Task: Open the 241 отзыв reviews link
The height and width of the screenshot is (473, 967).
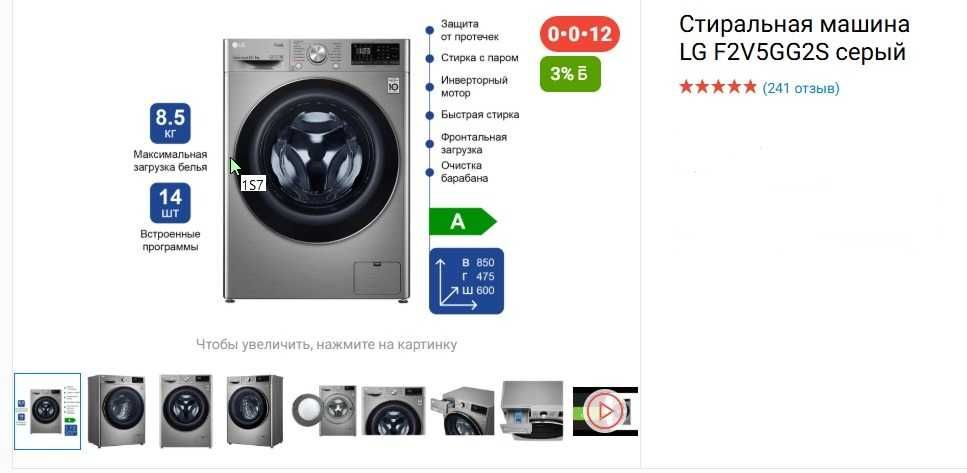Action: click(801, 88)
